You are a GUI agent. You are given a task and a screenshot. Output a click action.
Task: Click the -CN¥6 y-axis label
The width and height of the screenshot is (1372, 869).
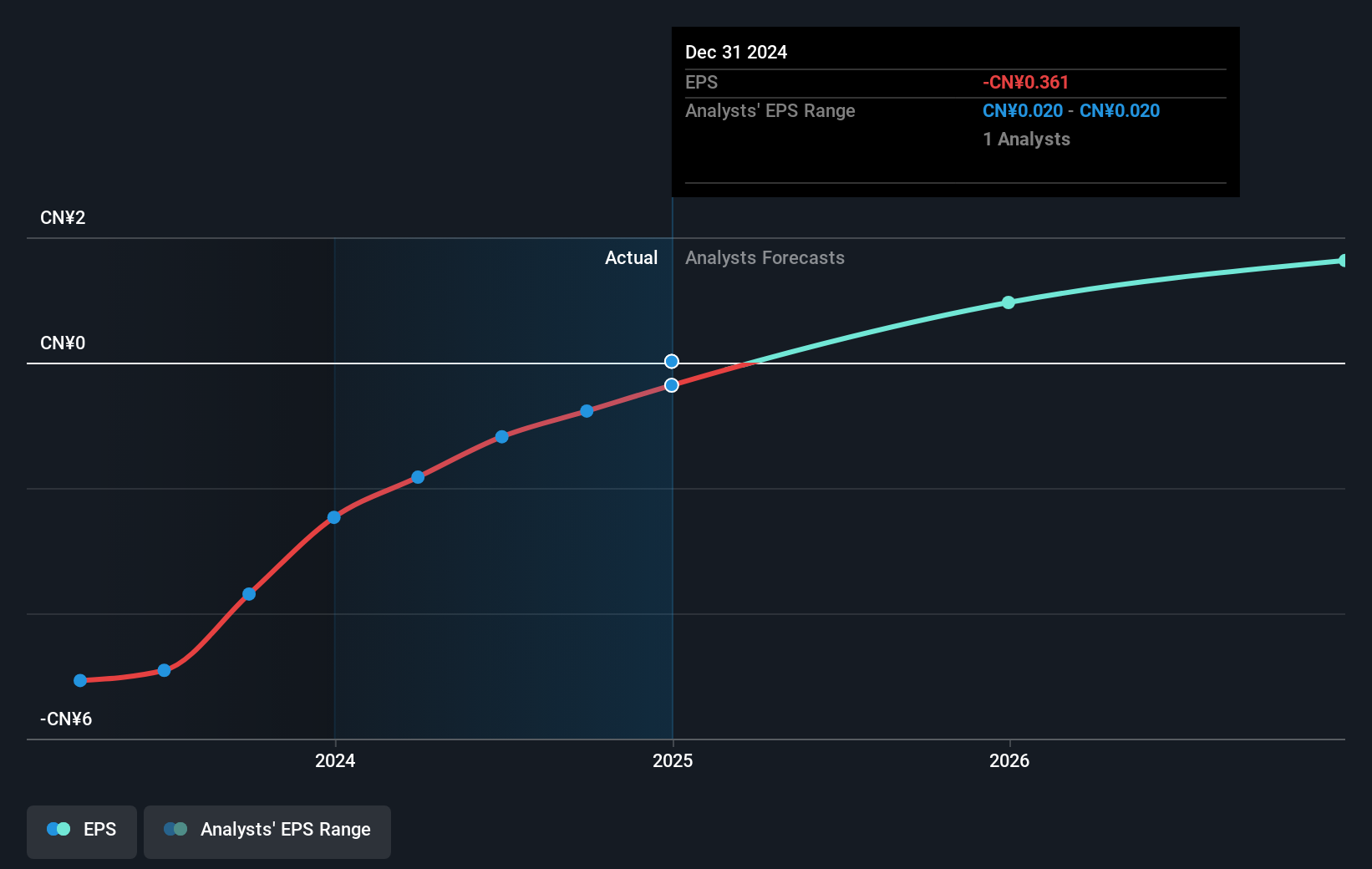[x=66, y=719]
